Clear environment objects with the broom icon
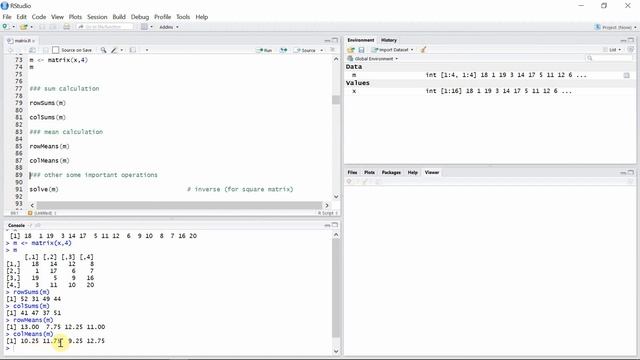Image resolution: width=640 pixels, height=360 pixels. pos(423,50)
